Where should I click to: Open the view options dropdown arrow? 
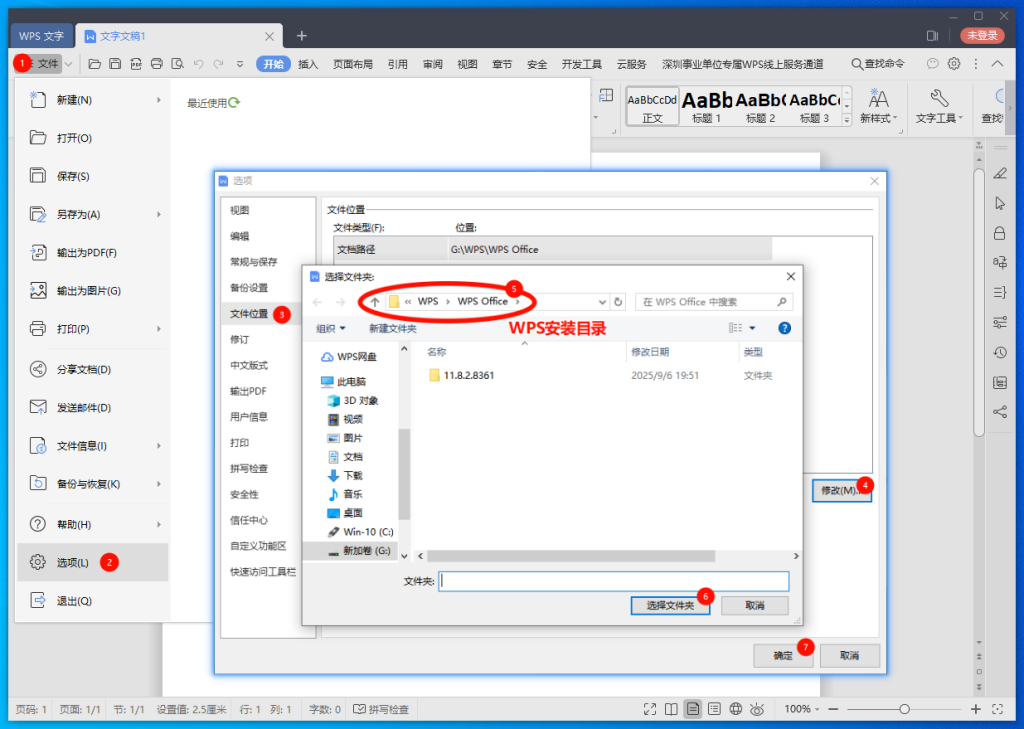coord(752,328)
